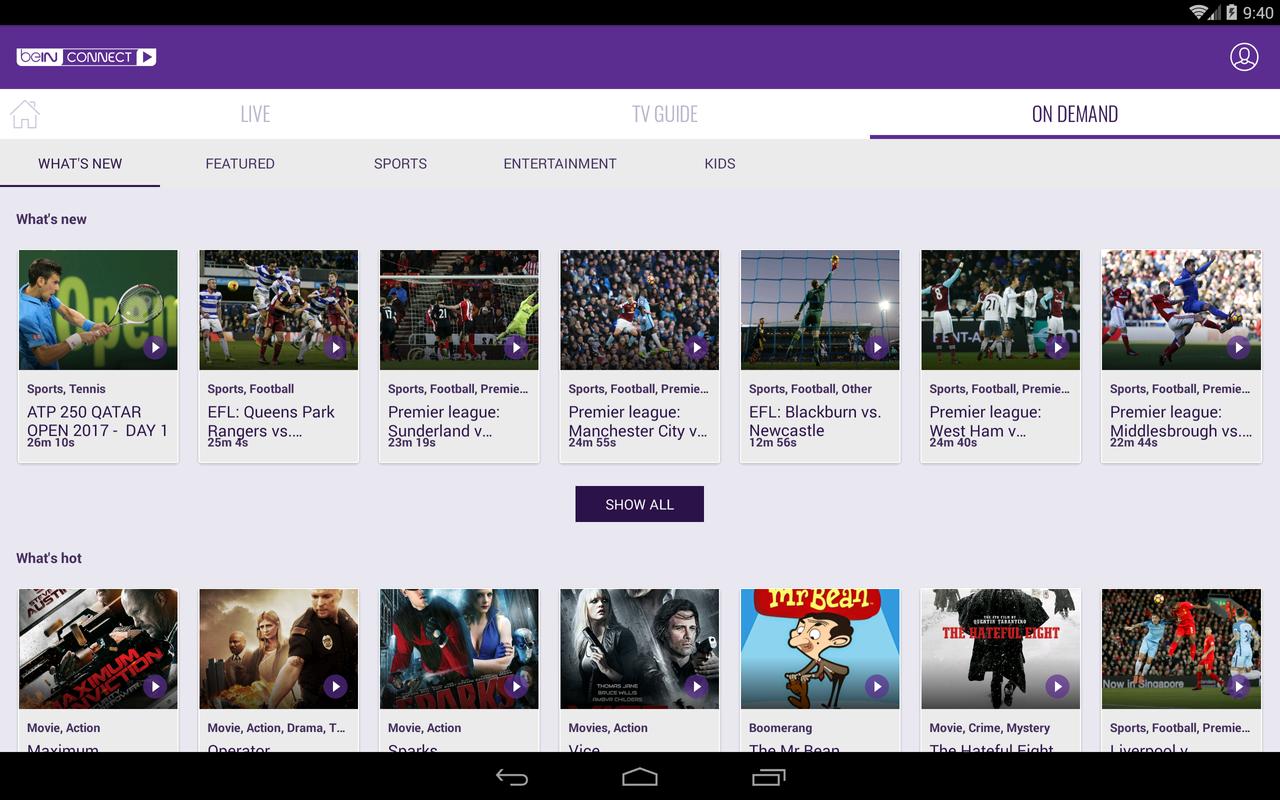1280x800 pixels.
Task: Play Operator movie play icon
Action: 335,686
